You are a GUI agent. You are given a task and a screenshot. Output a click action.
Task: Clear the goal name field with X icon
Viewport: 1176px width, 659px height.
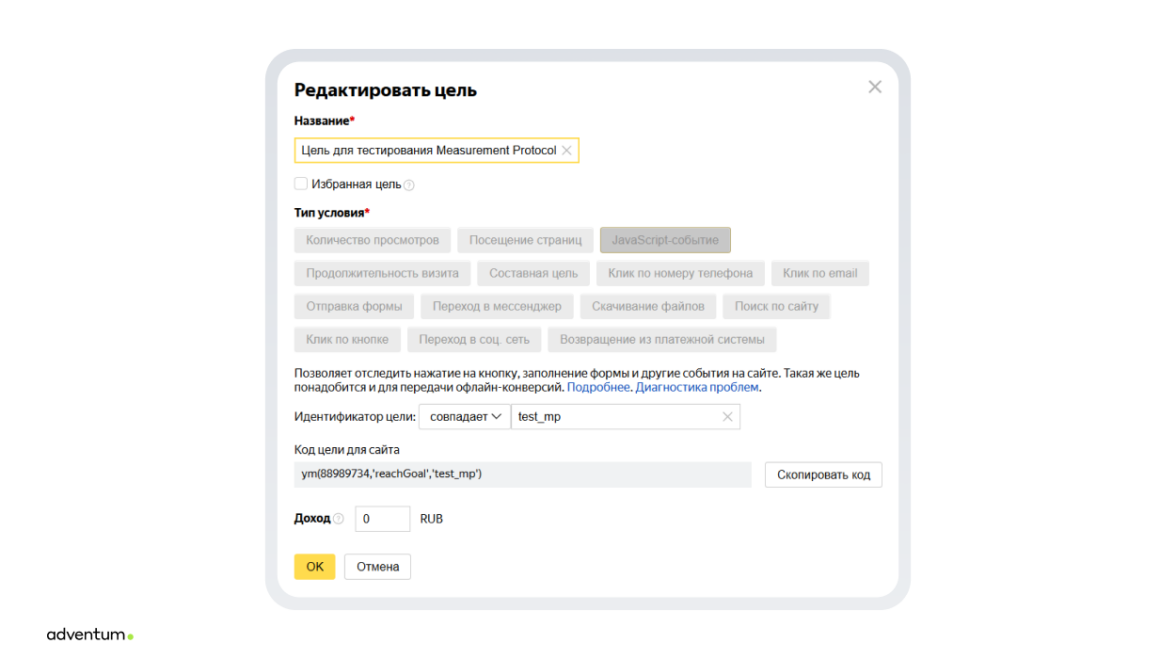566,150
